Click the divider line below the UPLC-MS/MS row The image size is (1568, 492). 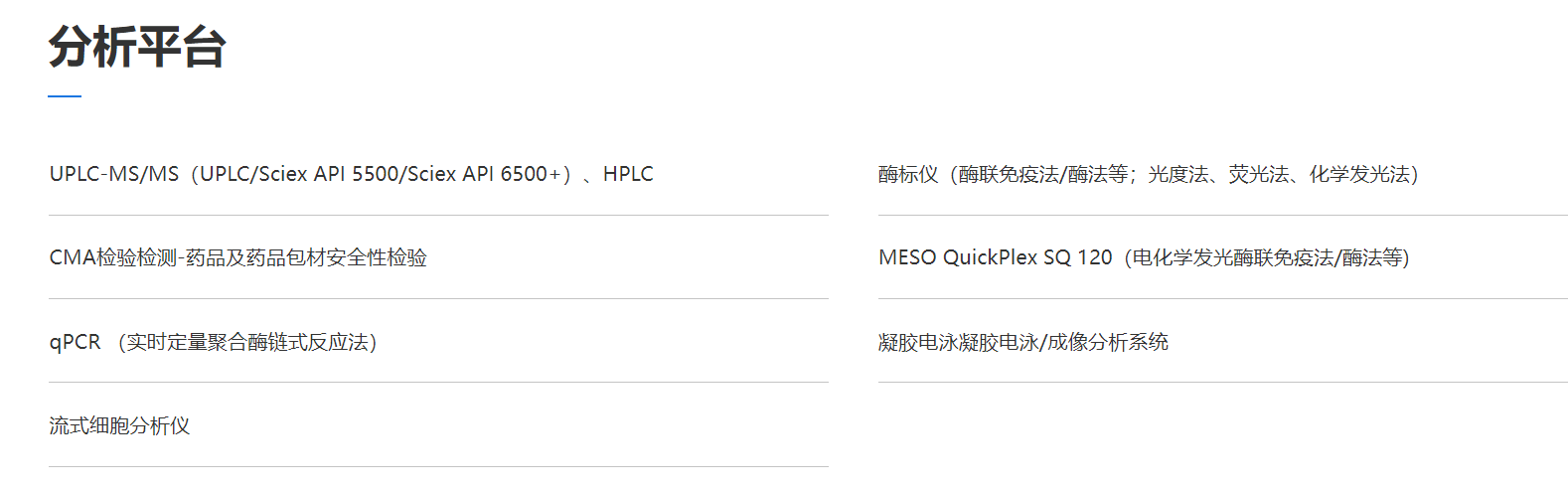click(438, 216)
